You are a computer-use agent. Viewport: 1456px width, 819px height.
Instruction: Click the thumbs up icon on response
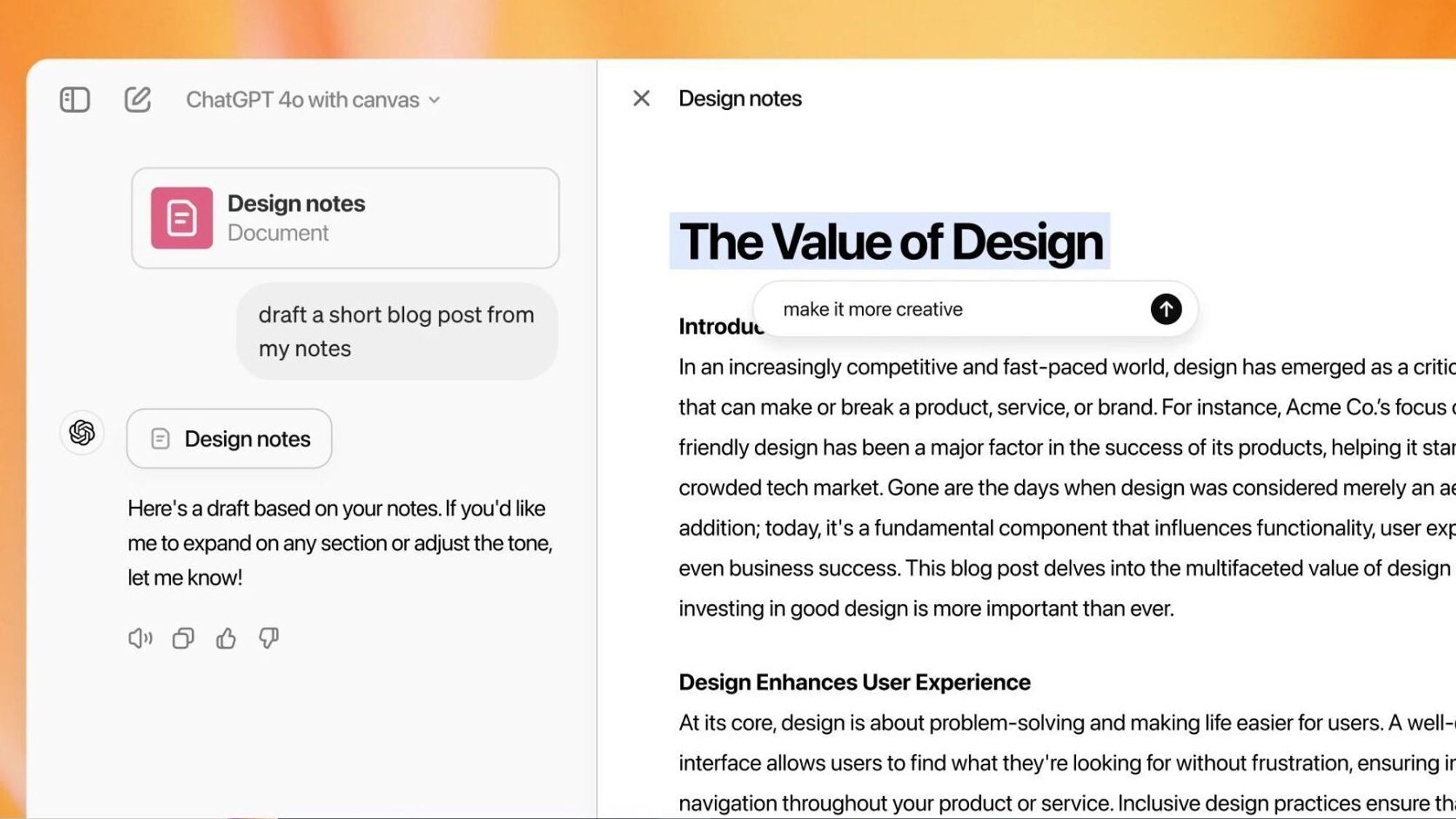(x=225, y=638)
